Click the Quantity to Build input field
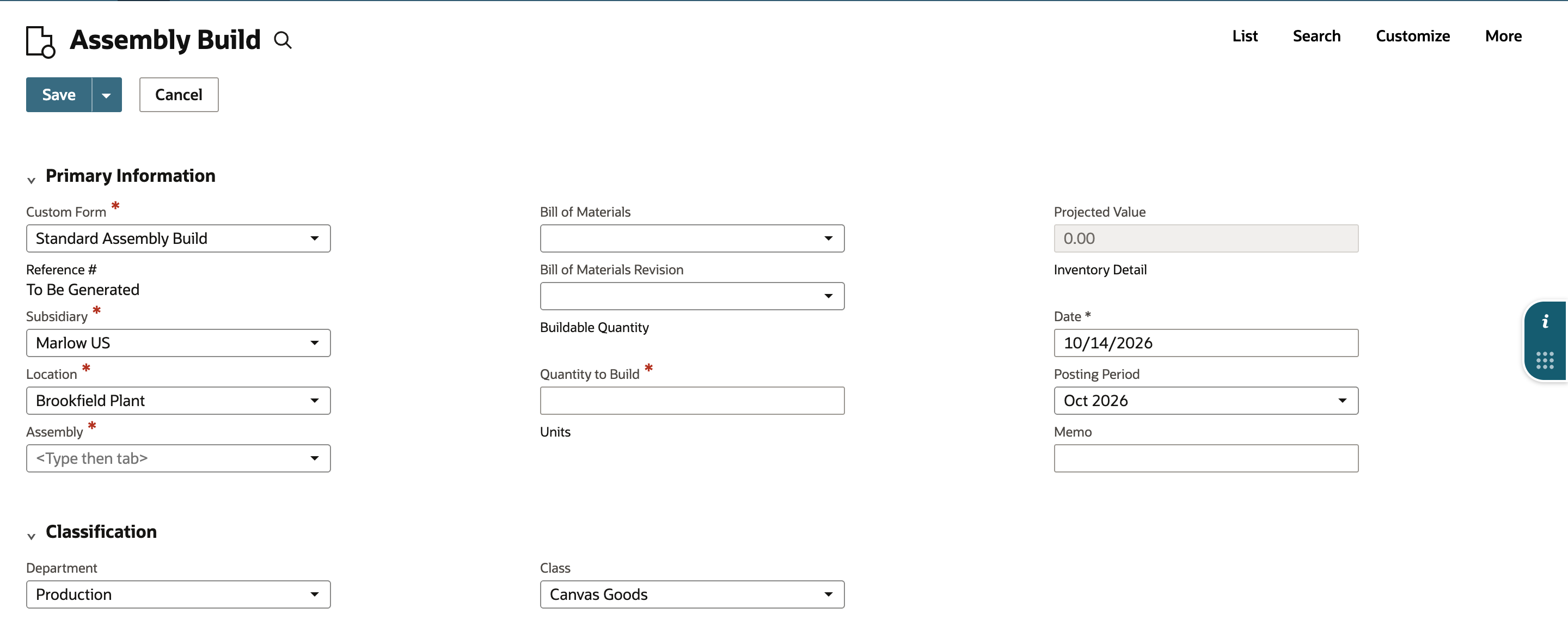 [x=692, y=401]
